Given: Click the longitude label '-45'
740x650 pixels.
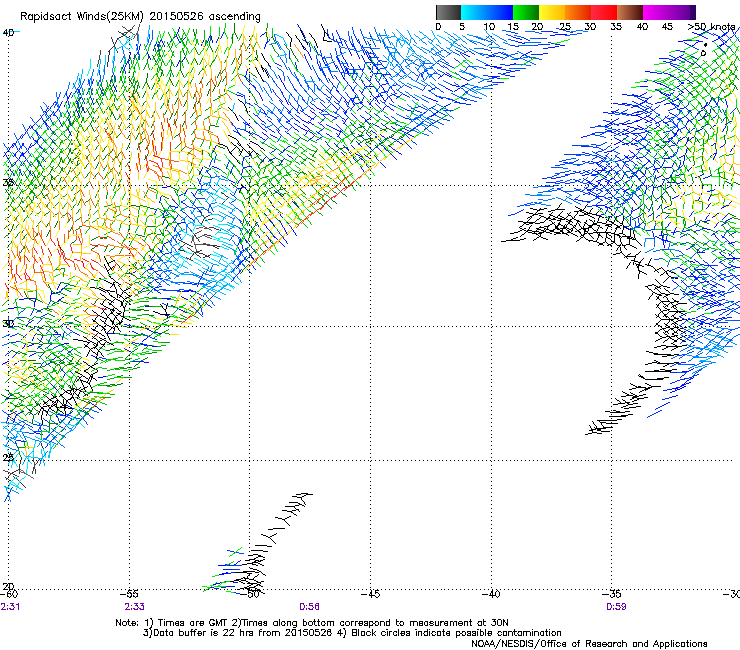Looking at the screenshot, I should point(370,594).
